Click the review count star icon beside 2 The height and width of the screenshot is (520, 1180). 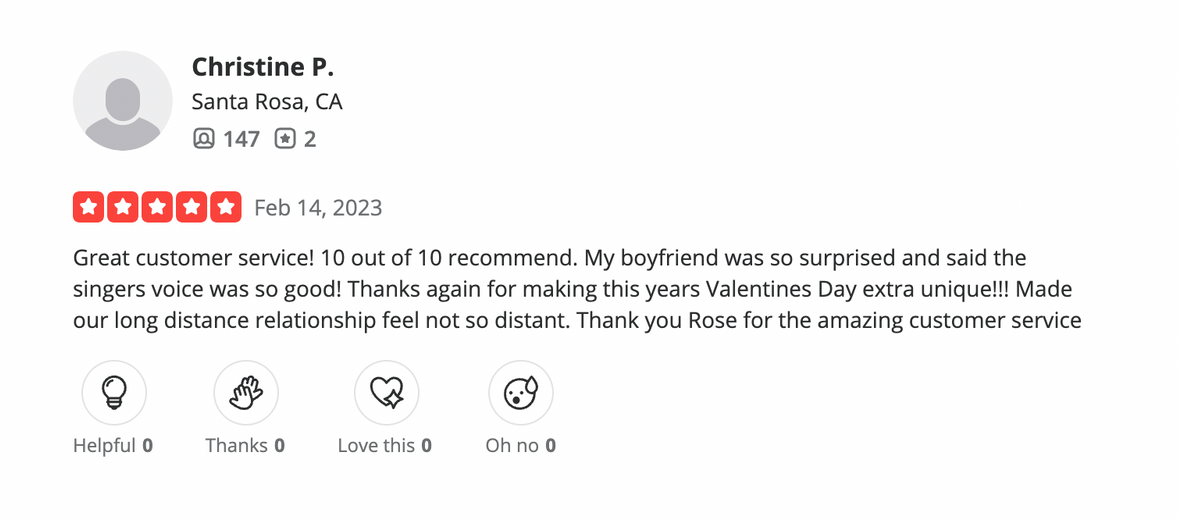(x=286, y=139)
